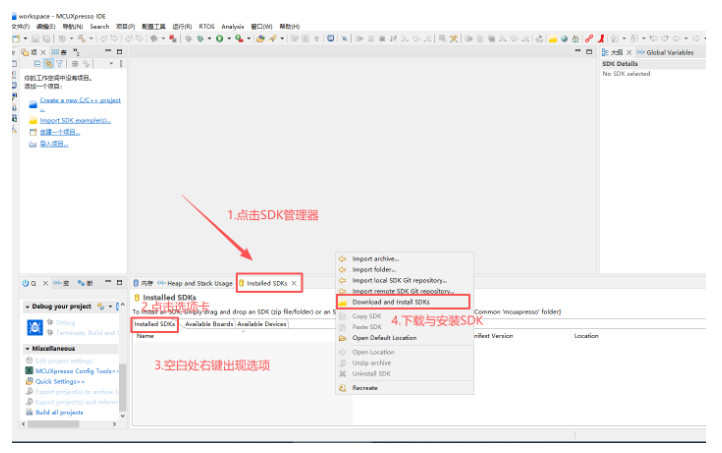Select Download and Install SDKs menu entry

pyautogui.click(x=403, y=302)
